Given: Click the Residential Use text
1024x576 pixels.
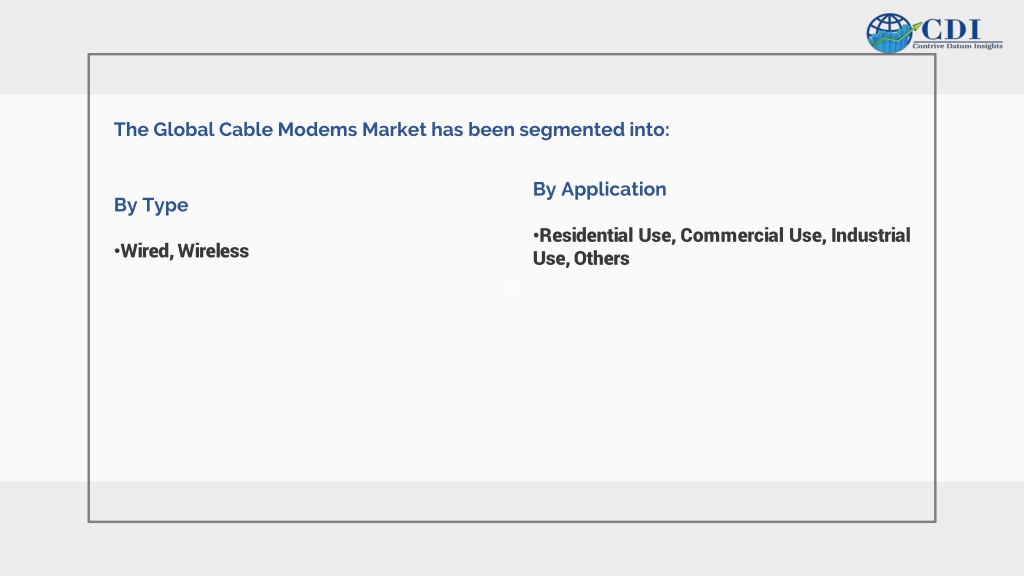Looking at the screenshot, I should pyautogui.click(x=605, y=235).
